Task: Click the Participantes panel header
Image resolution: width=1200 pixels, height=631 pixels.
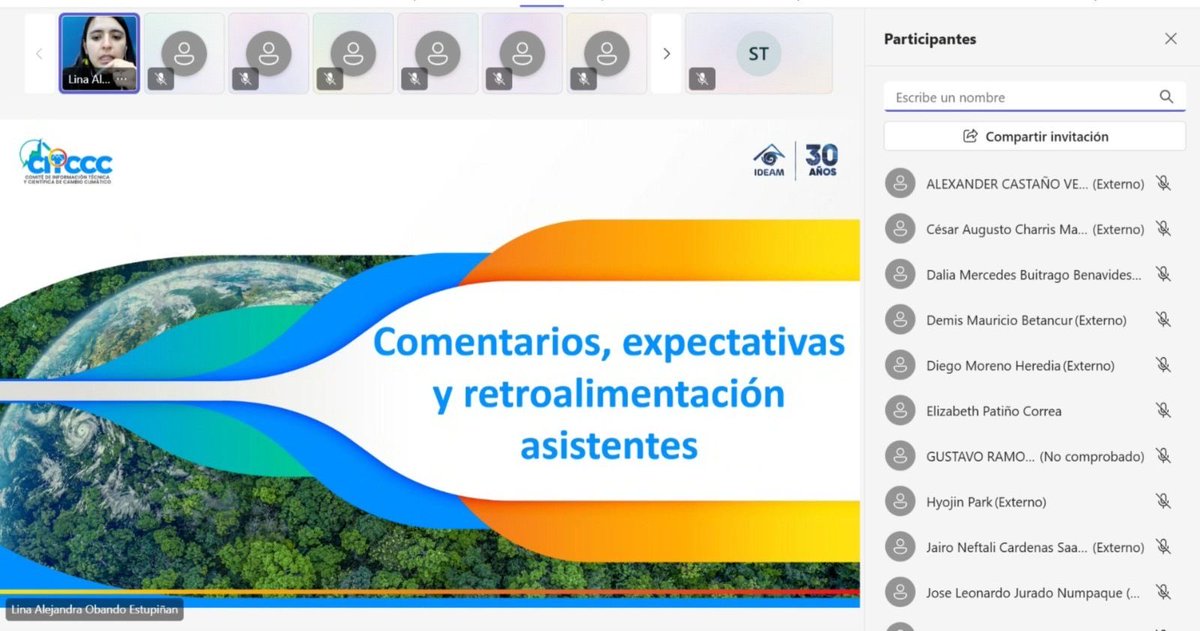Action: pyautogui.click(x=928, y=38)
